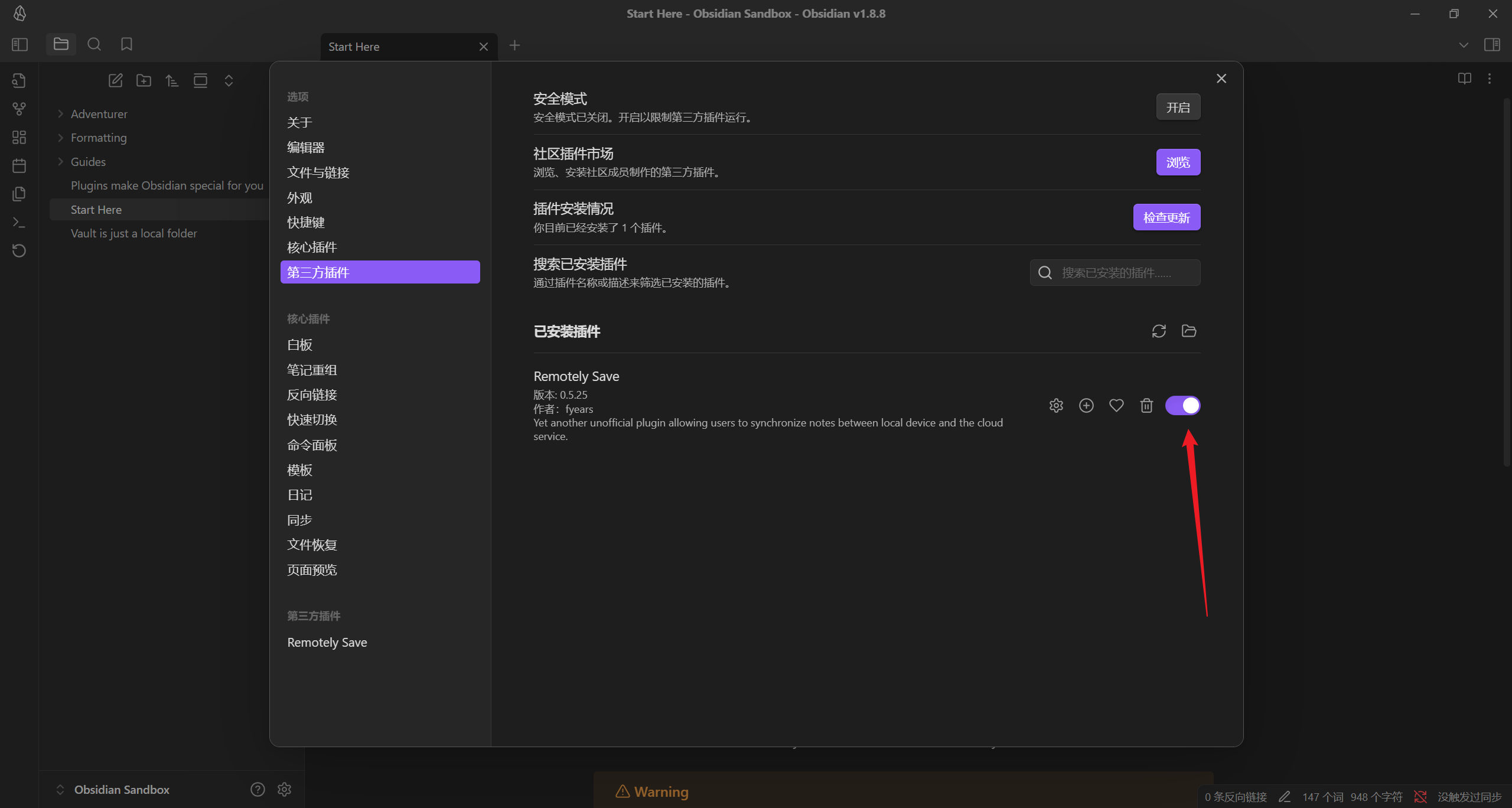Open the plugins folder icon
The height and width of the screenshot is (808, 1512).
[1189, 331]
